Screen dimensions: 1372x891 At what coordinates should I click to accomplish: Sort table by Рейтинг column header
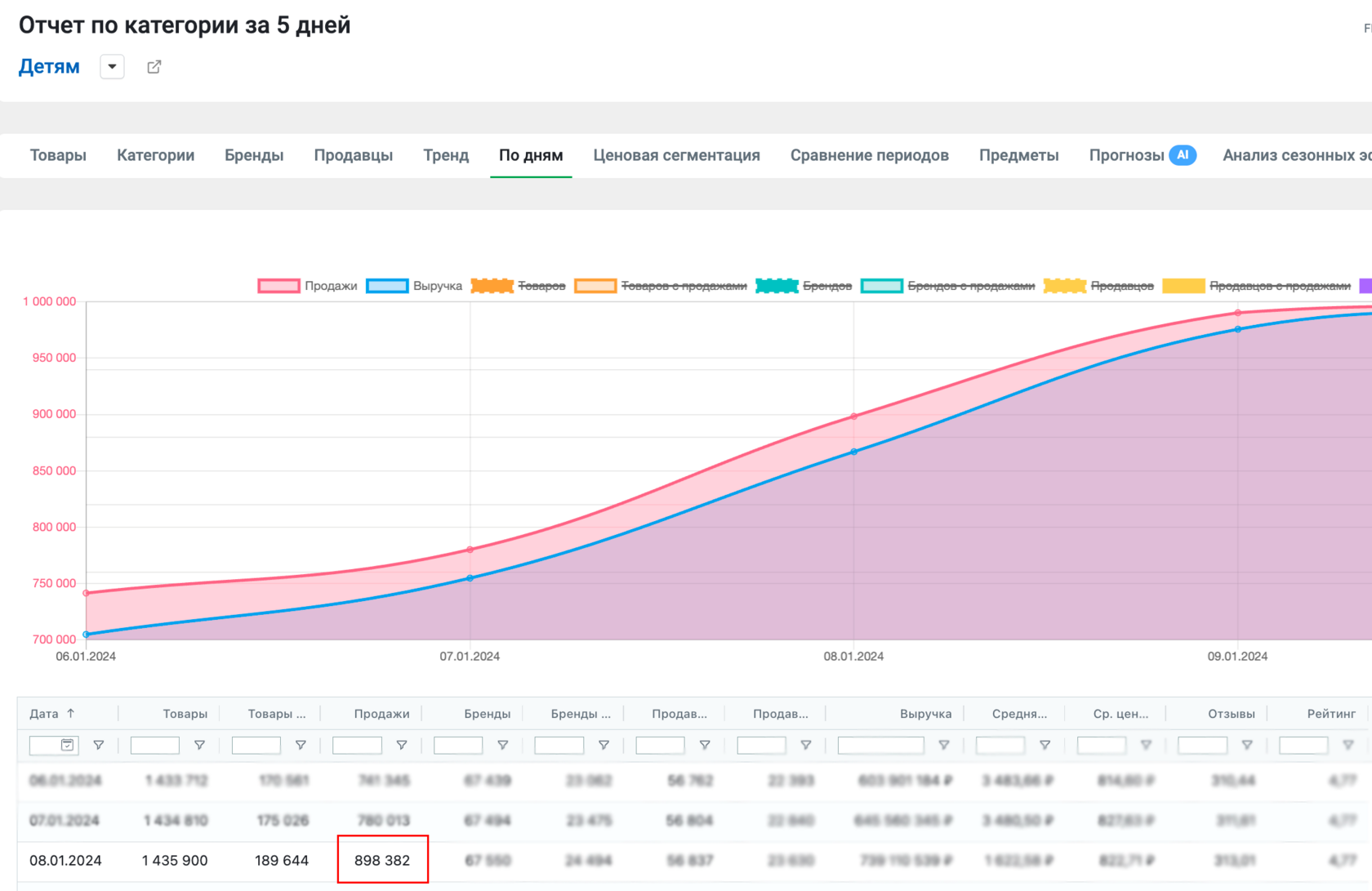point(1331,714)
